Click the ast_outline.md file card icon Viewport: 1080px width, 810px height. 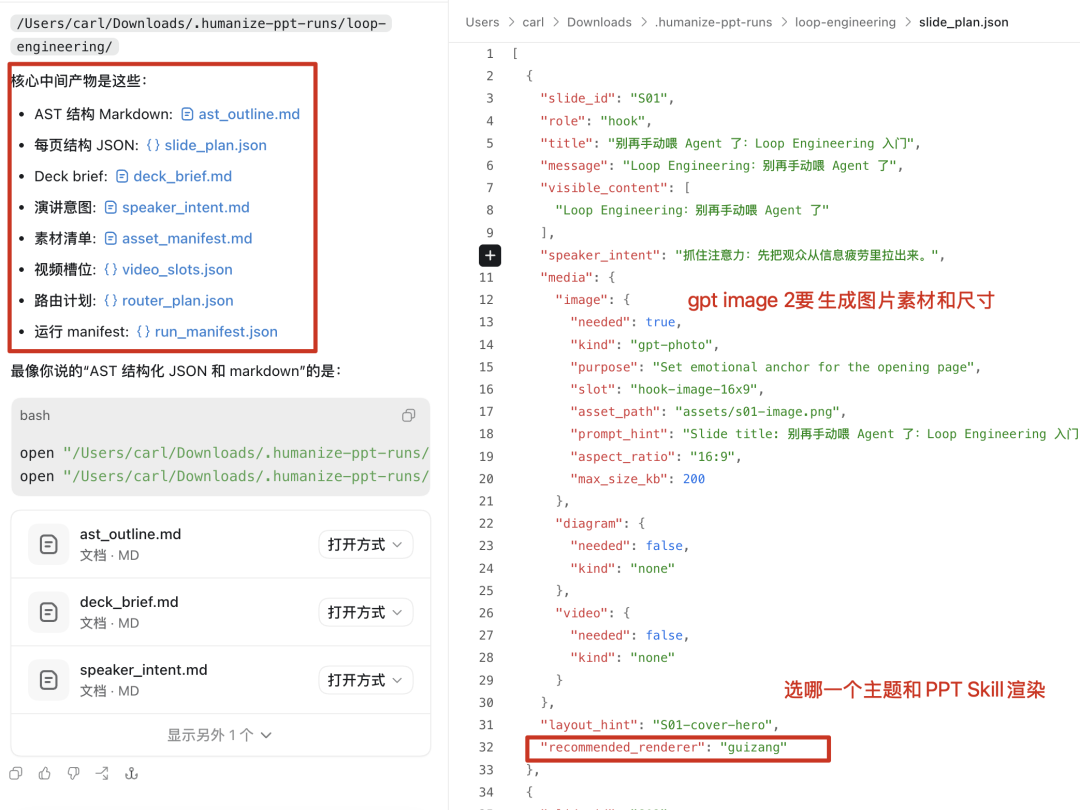[48, 545]
